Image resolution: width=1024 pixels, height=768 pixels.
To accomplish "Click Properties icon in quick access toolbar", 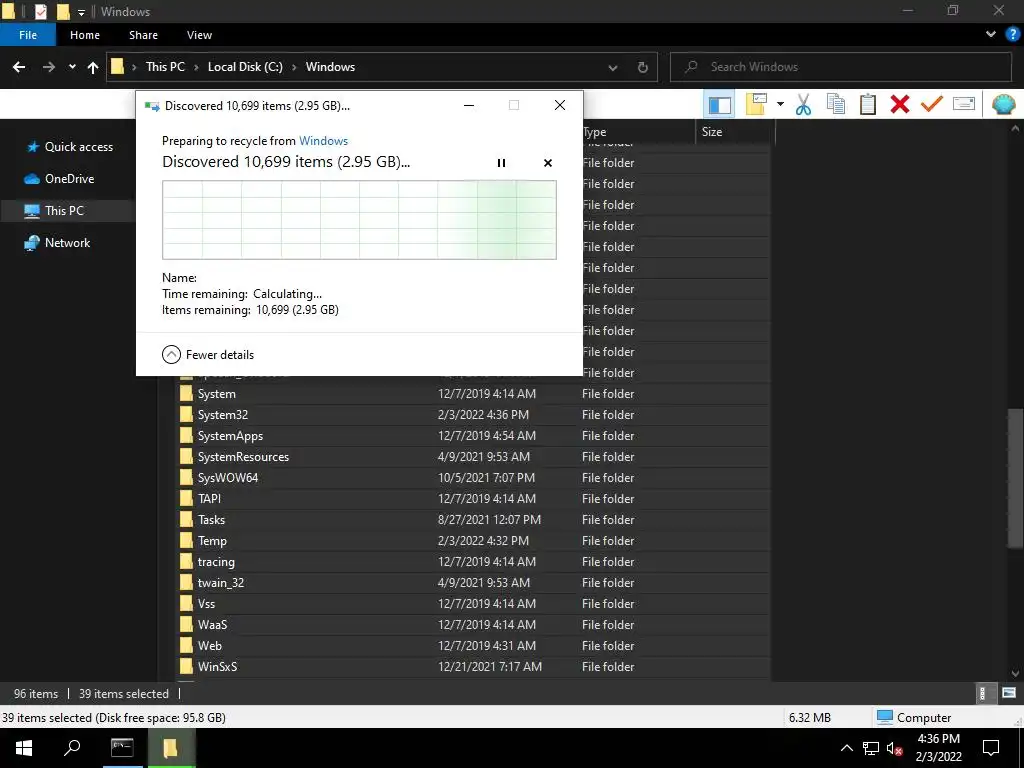I will [40, 11].
